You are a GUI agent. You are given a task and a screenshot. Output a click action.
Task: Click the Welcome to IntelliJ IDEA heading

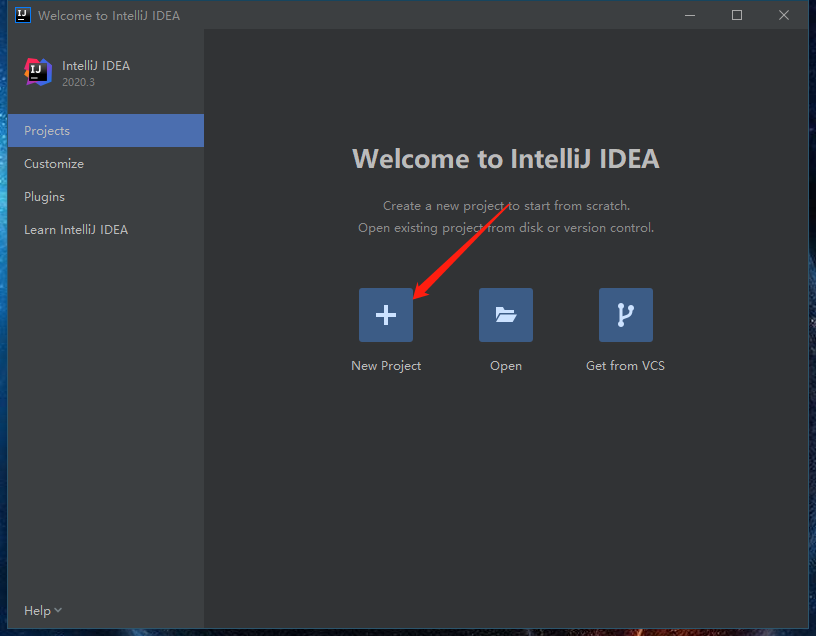[505, 158]
